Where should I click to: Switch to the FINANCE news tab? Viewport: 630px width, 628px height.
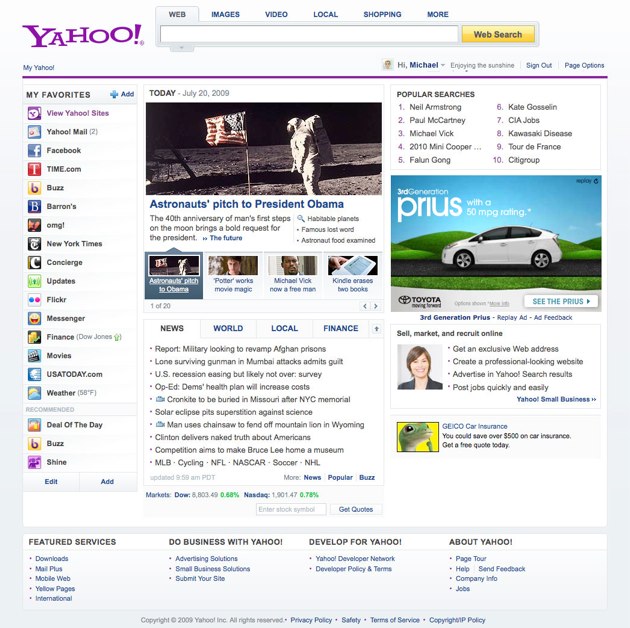341,328
